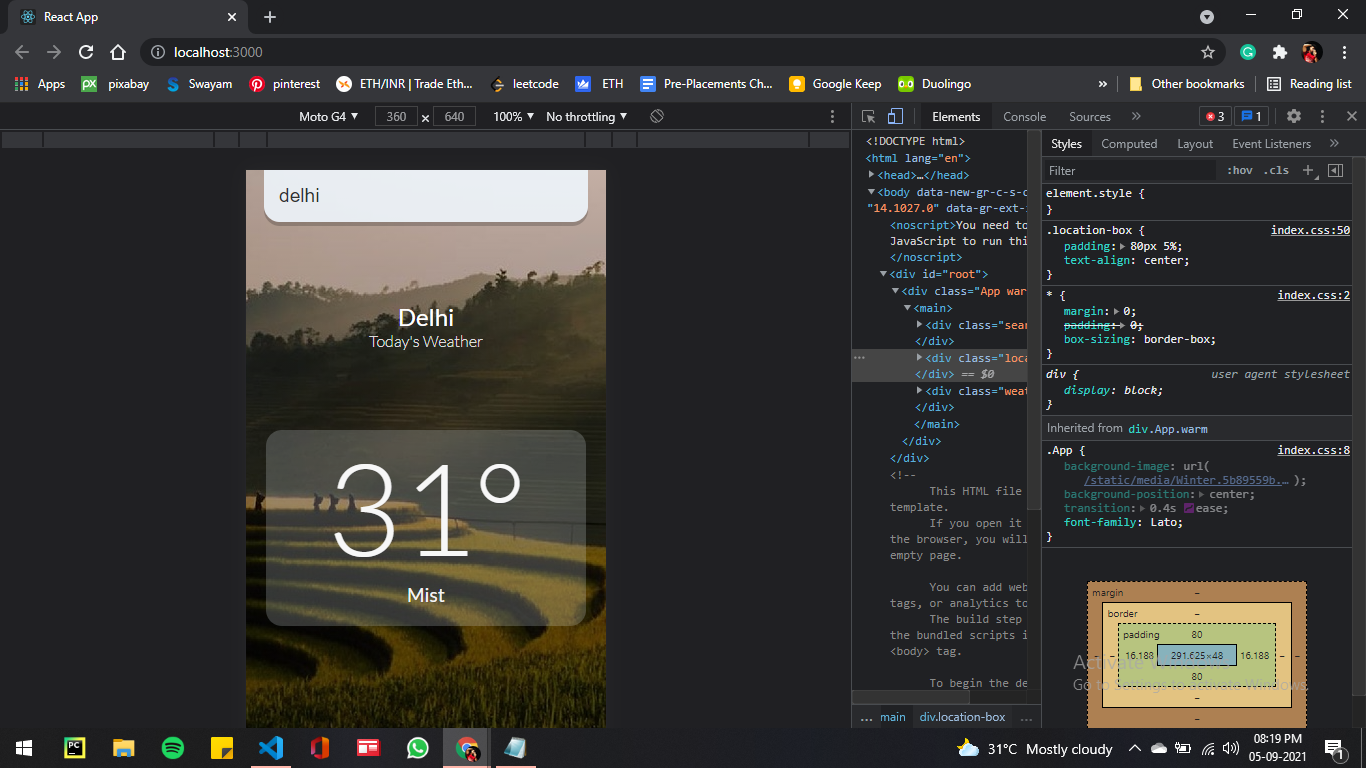Click the Winter background image URL link
This screenshot has width=1366, height=768.
point(1186,480)
